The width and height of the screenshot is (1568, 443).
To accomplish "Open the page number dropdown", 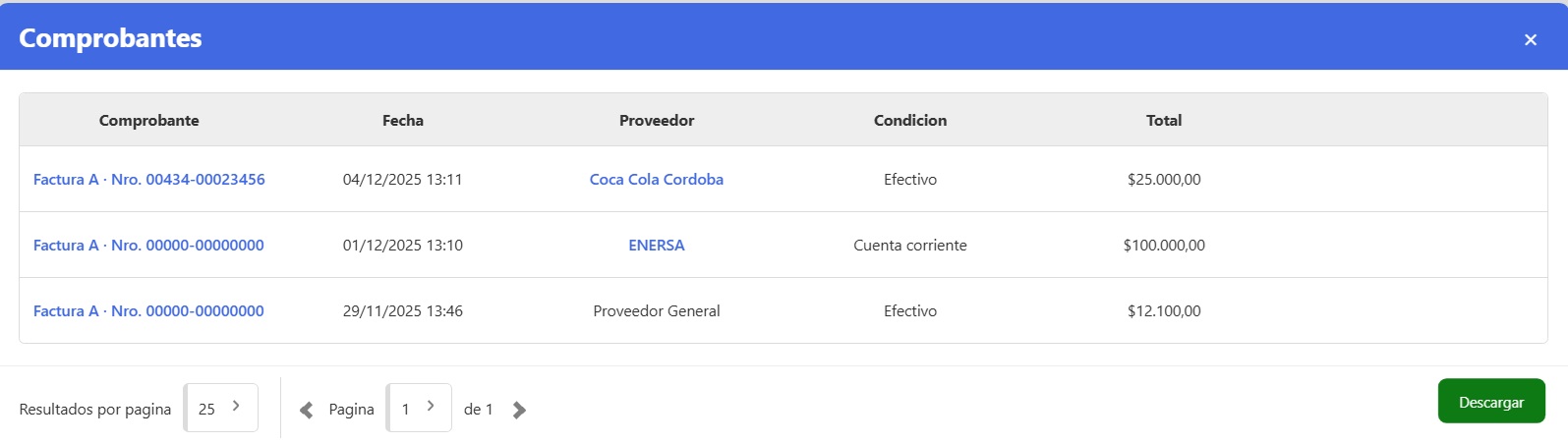I will click(x=419, y=408).
